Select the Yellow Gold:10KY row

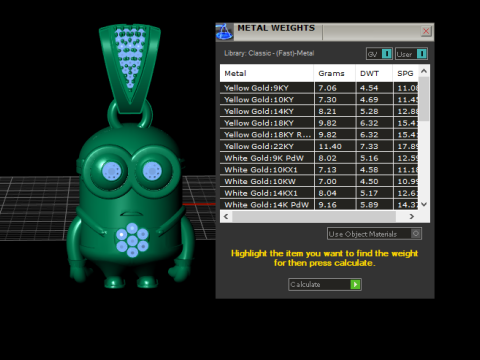point(319,100)
